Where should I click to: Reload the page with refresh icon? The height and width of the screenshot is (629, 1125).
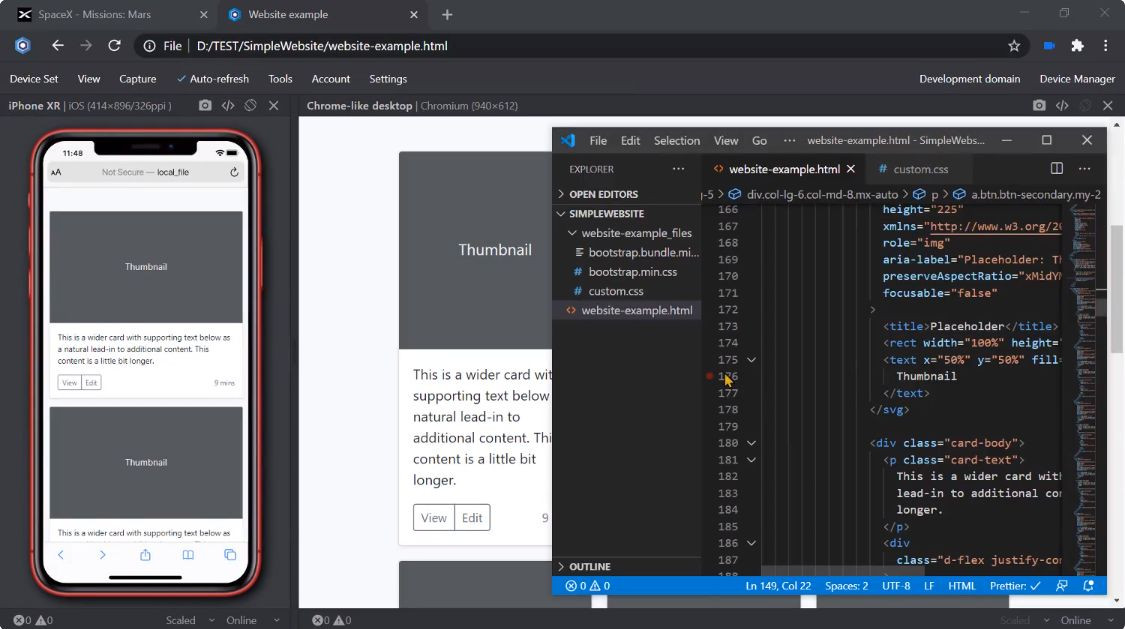[114, 45]
